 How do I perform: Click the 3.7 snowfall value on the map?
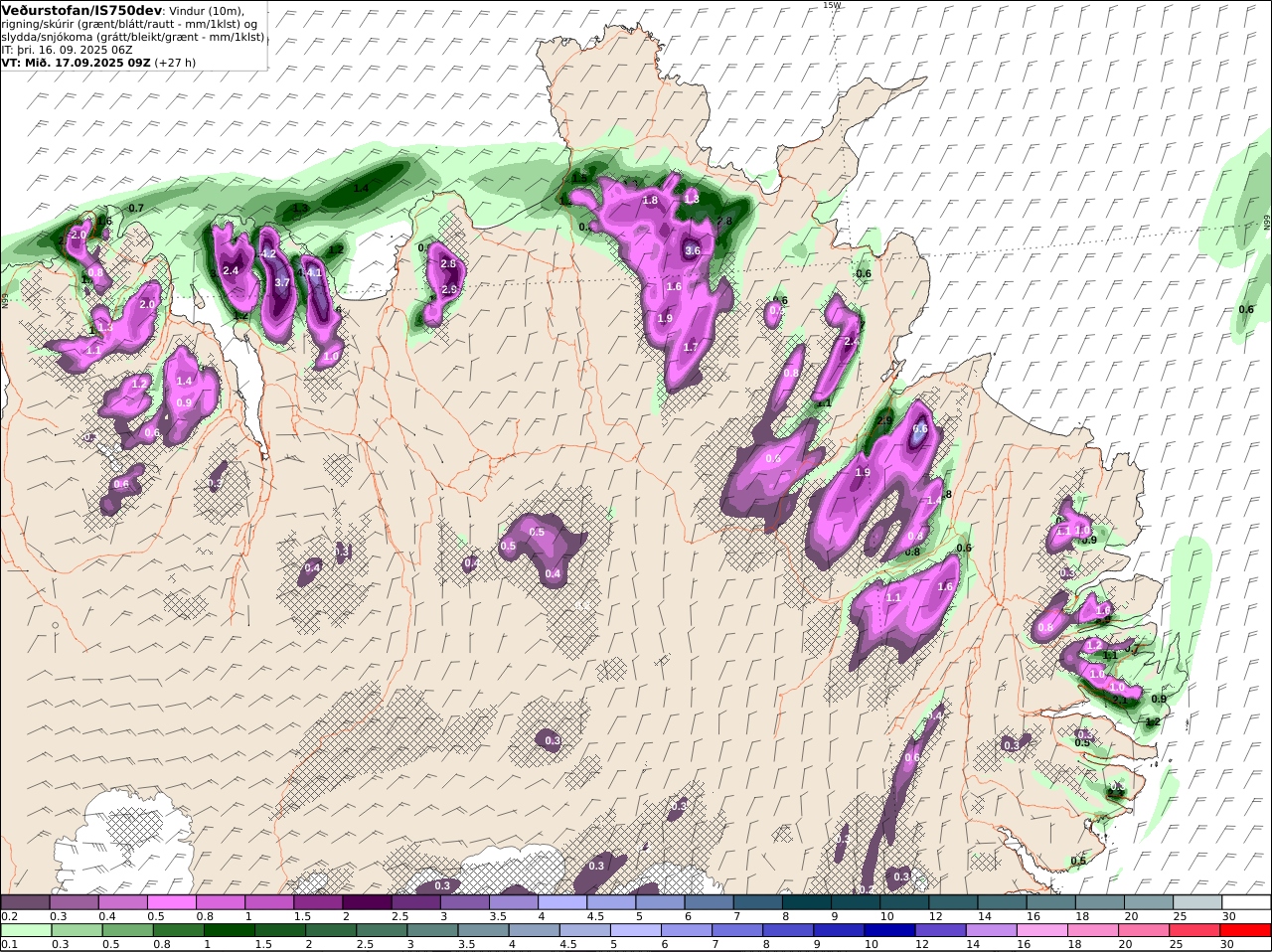(x=282, y=282)
